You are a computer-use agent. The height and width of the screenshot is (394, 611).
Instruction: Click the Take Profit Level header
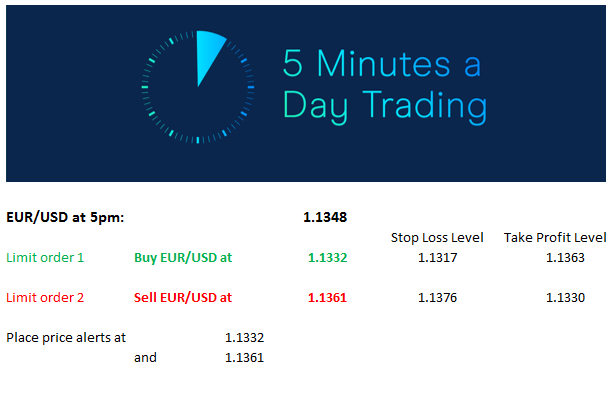coord(555,237)
